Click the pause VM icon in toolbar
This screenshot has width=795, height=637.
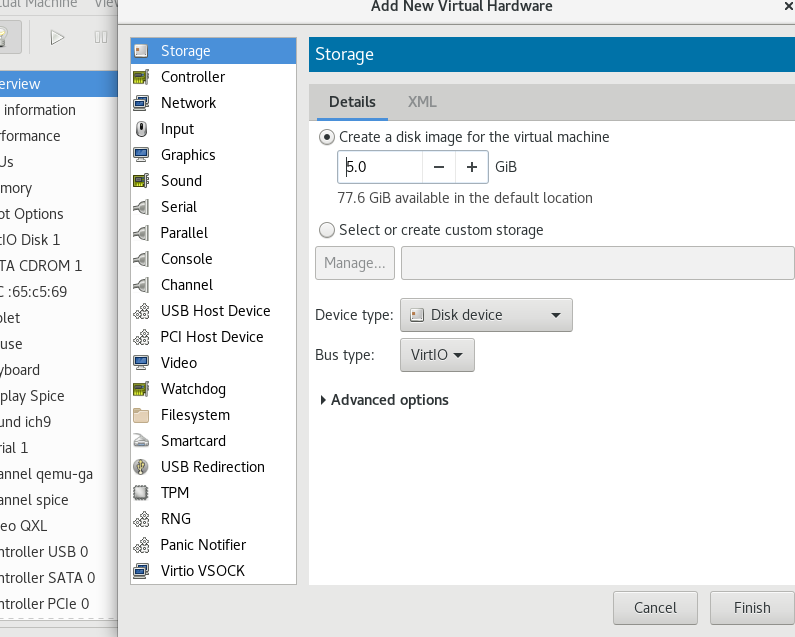click(x=100, y=37)
